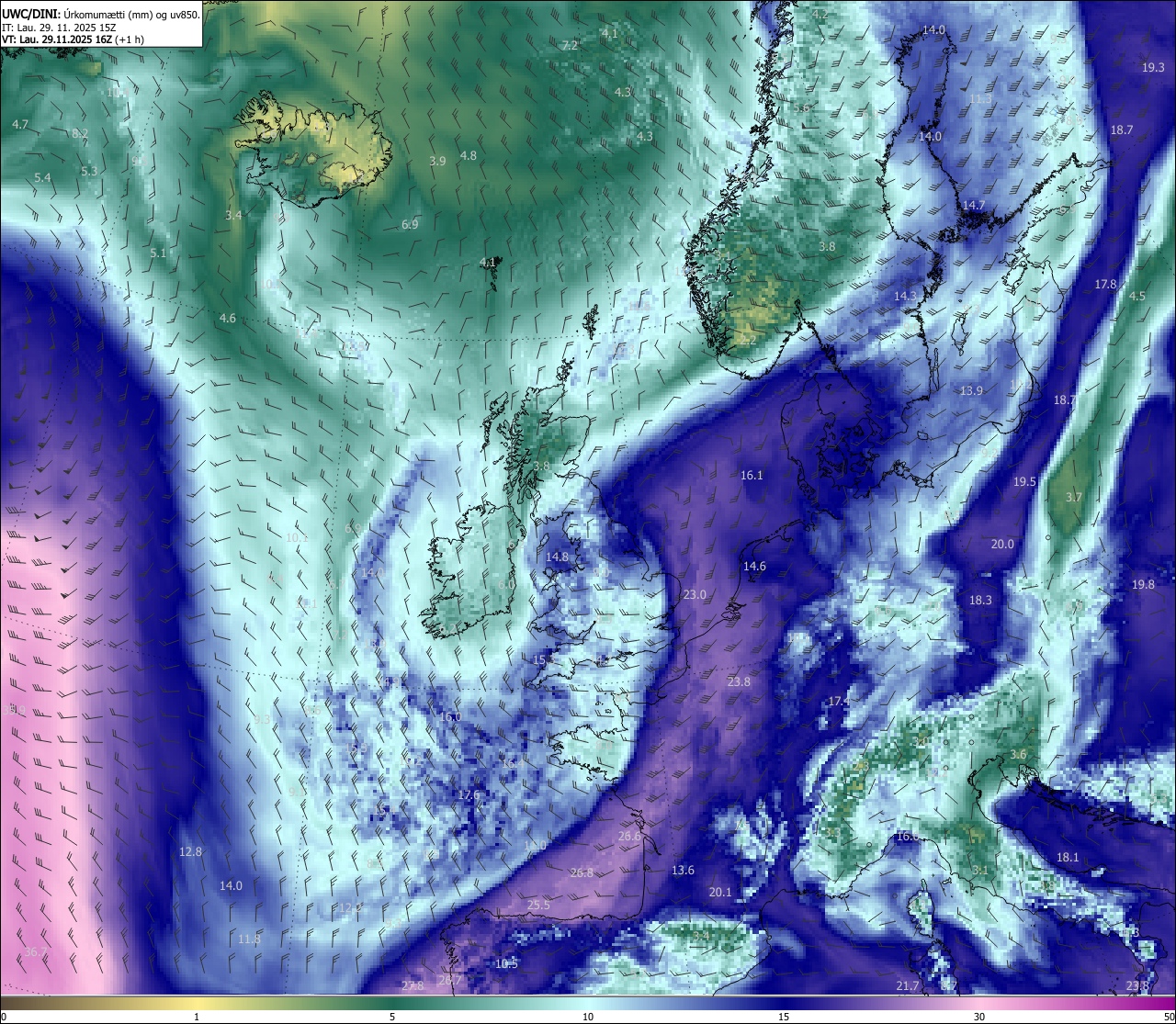Select the 20.1 value label
Viewport: 1176px width, 1024px height.
pos(720,892)
